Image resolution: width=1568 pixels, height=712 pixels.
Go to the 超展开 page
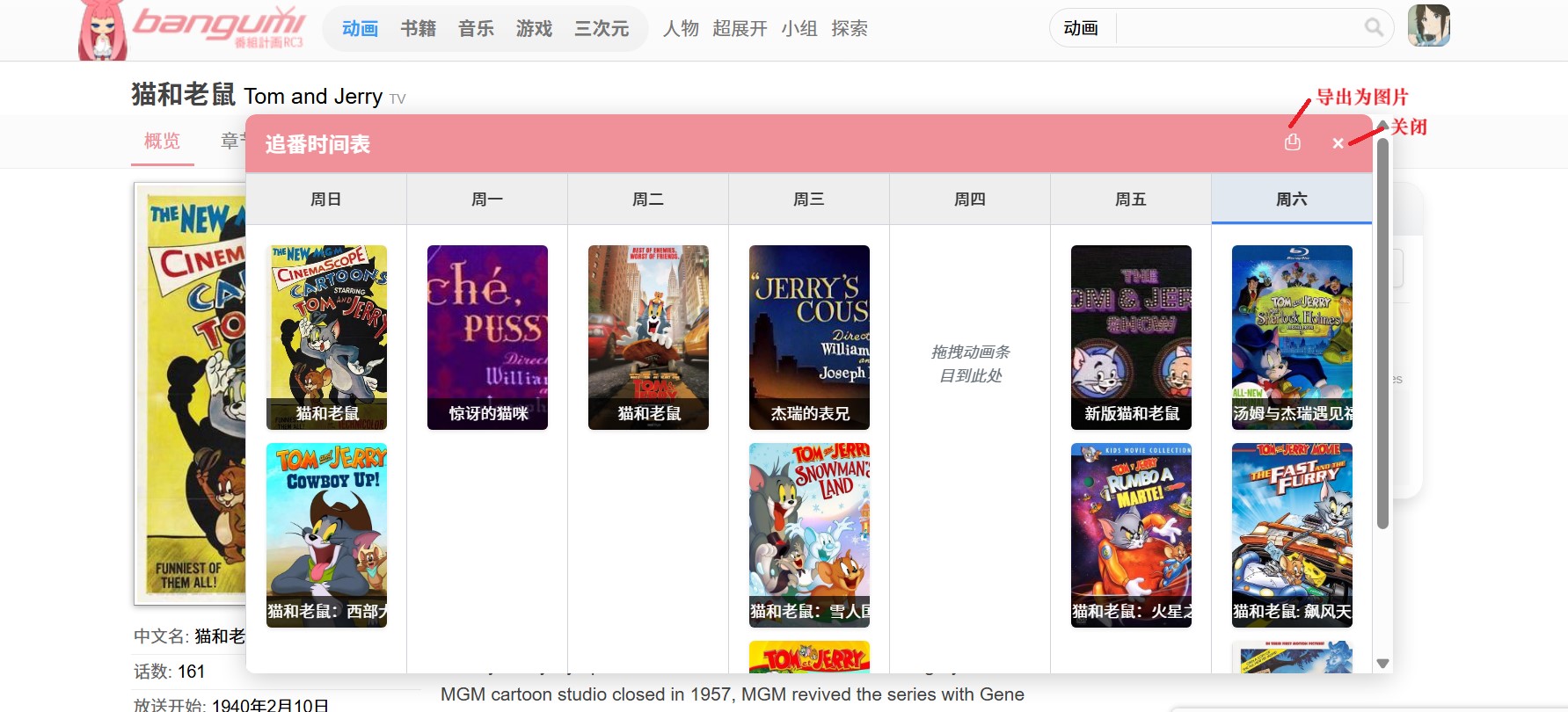pos(740,29)
